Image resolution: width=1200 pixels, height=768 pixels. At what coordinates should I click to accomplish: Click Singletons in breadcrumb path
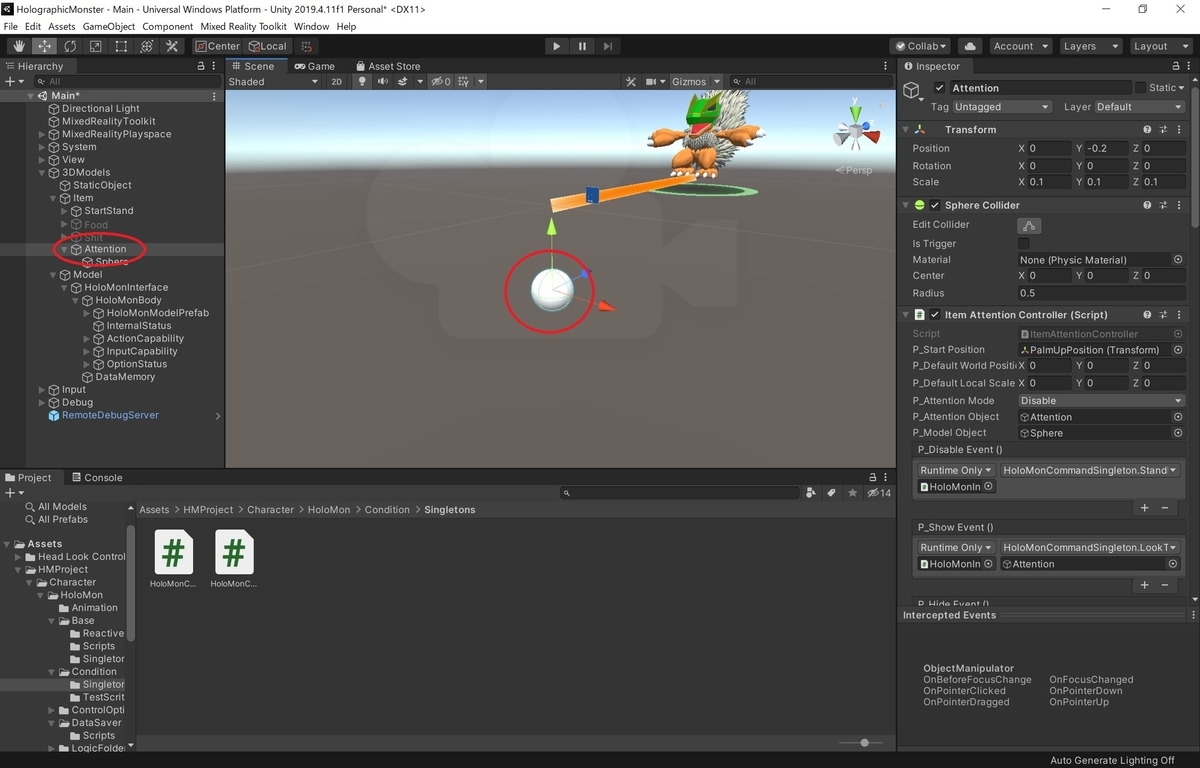pyautogui.click(x=449, y=510)
